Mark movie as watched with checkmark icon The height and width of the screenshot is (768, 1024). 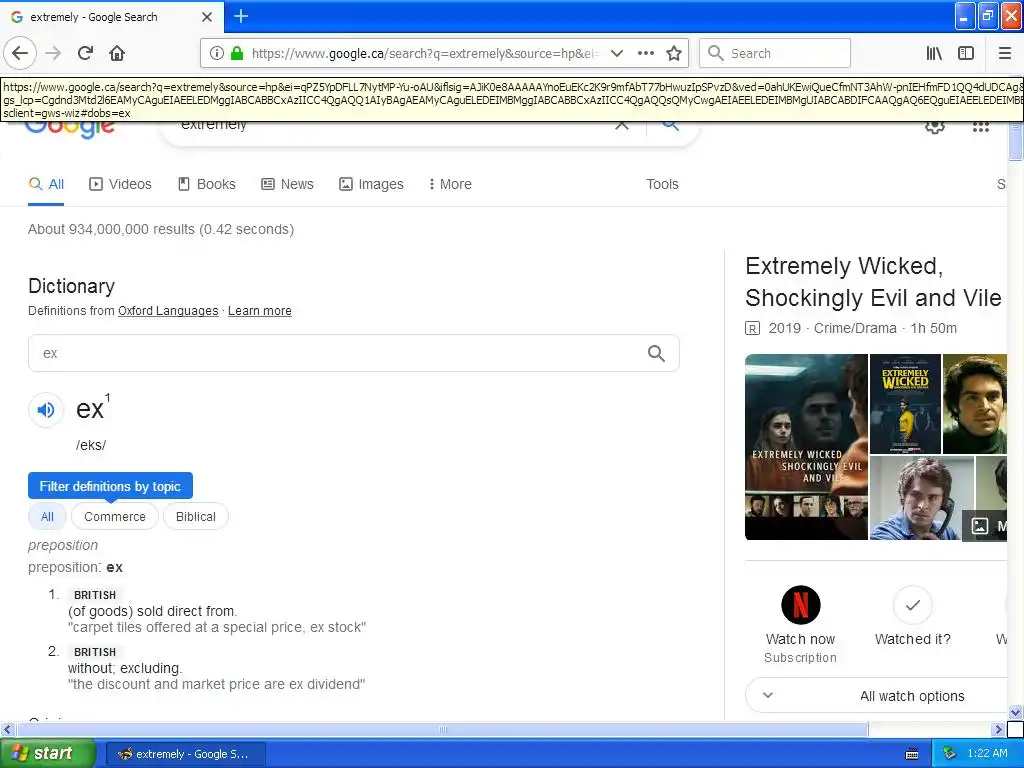click(x=913, y=605)
